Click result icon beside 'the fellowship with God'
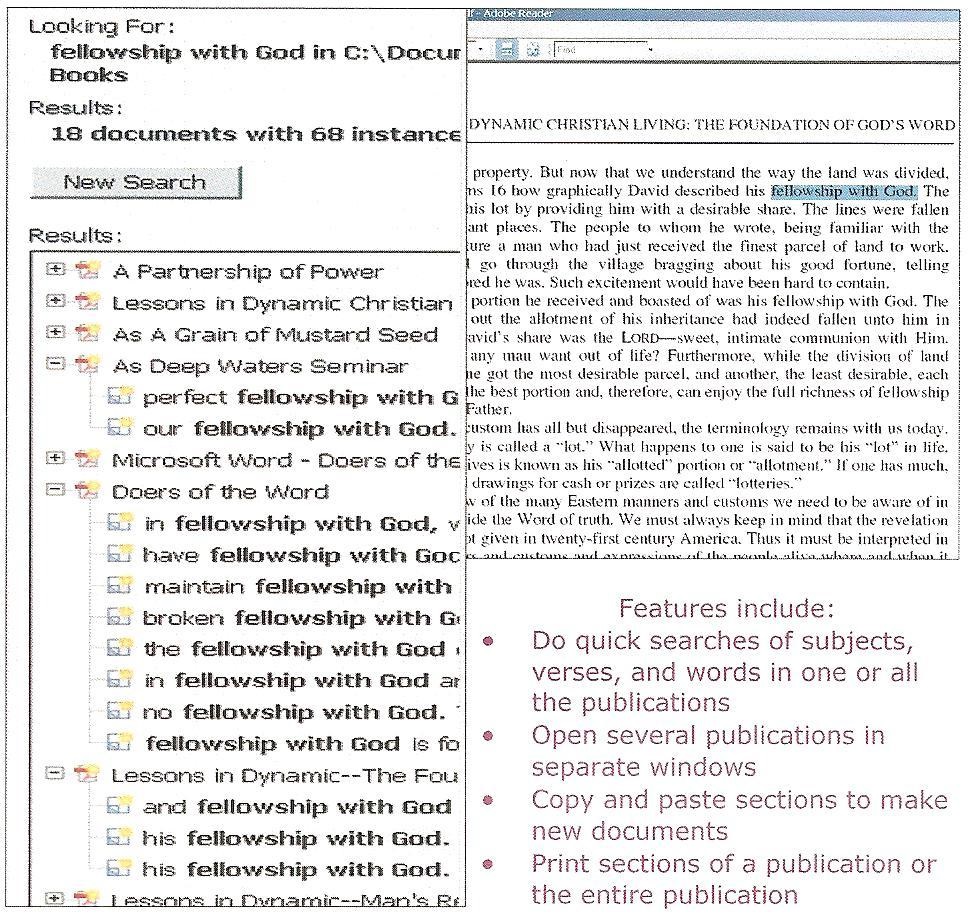The width and height of the screenshot is (970, 919). pyautogui.click(x=119, y=648)
